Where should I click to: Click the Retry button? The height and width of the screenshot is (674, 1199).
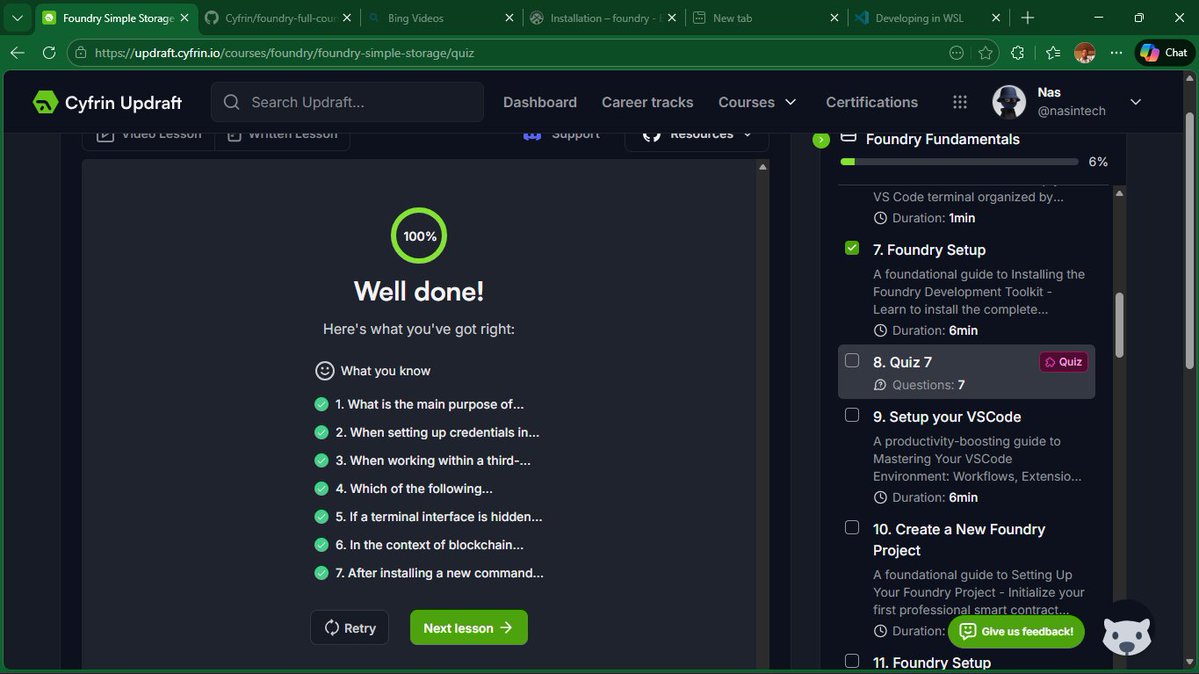pyautogui.click(x=349, y=627)
